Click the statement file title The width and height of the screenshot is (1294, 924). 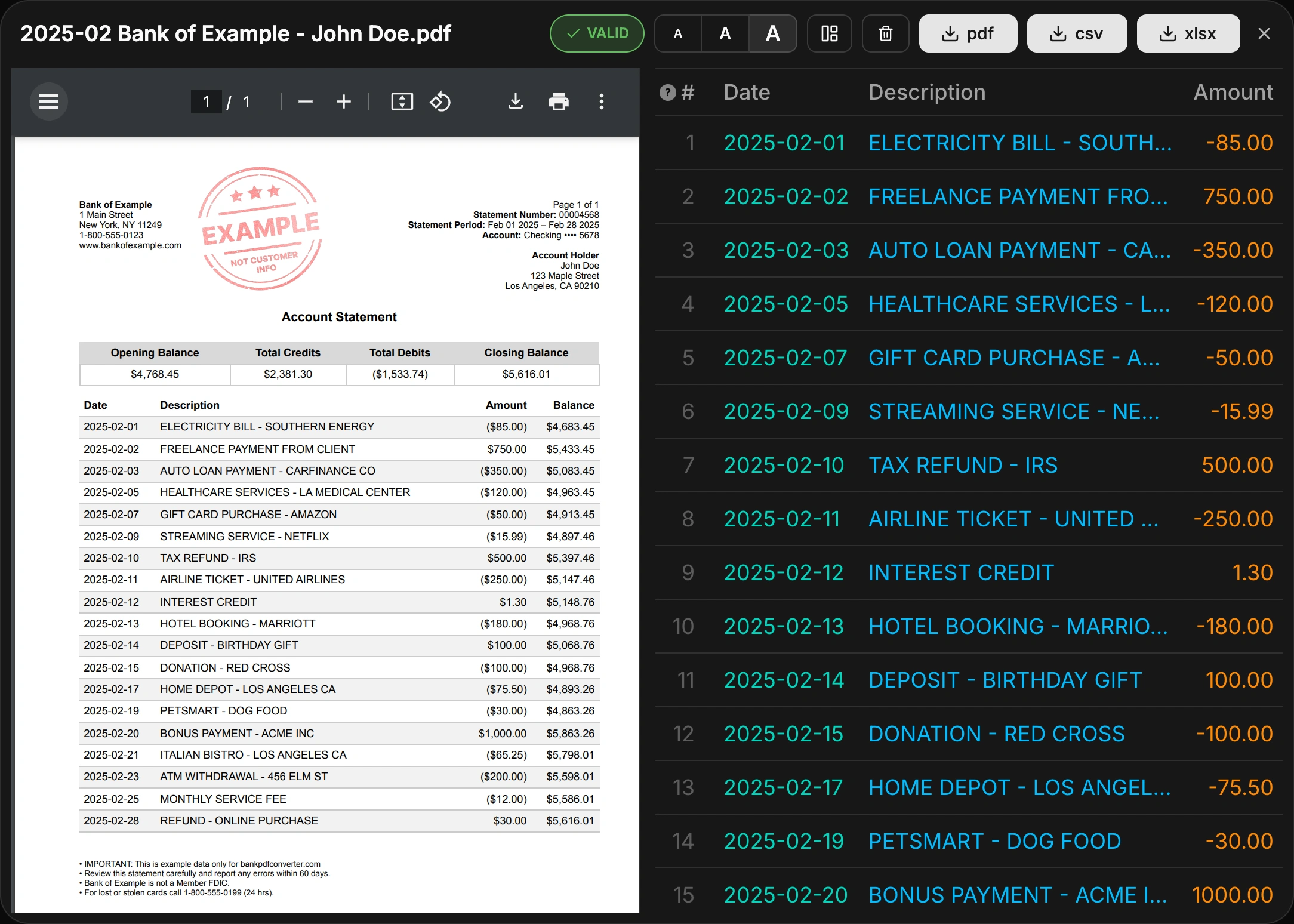(236, 33)
